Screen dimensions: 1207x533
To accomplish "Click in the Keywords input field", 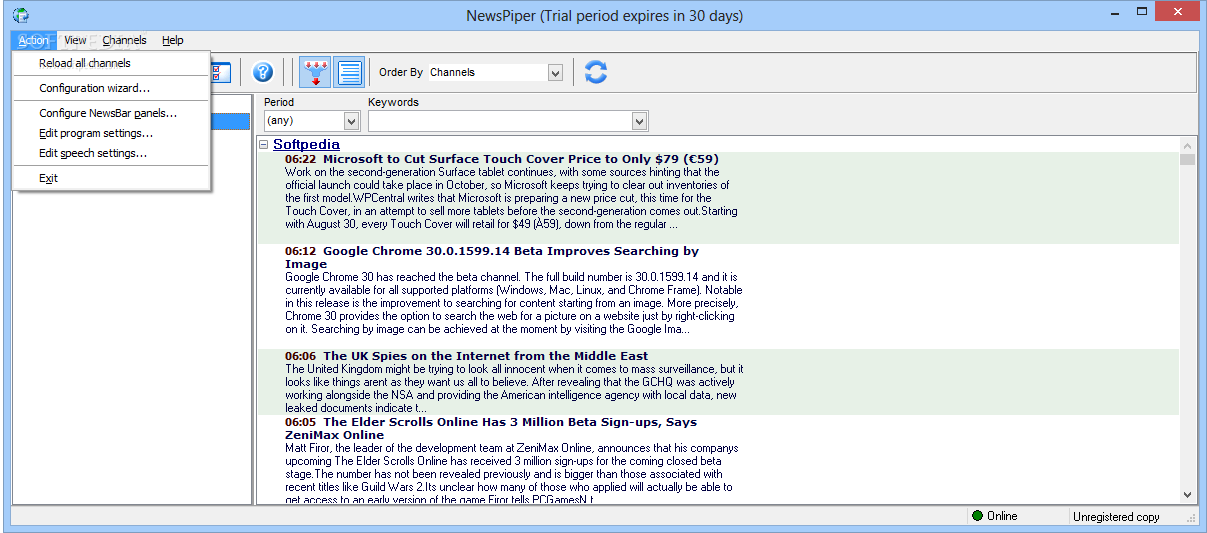I will (500, 121).
